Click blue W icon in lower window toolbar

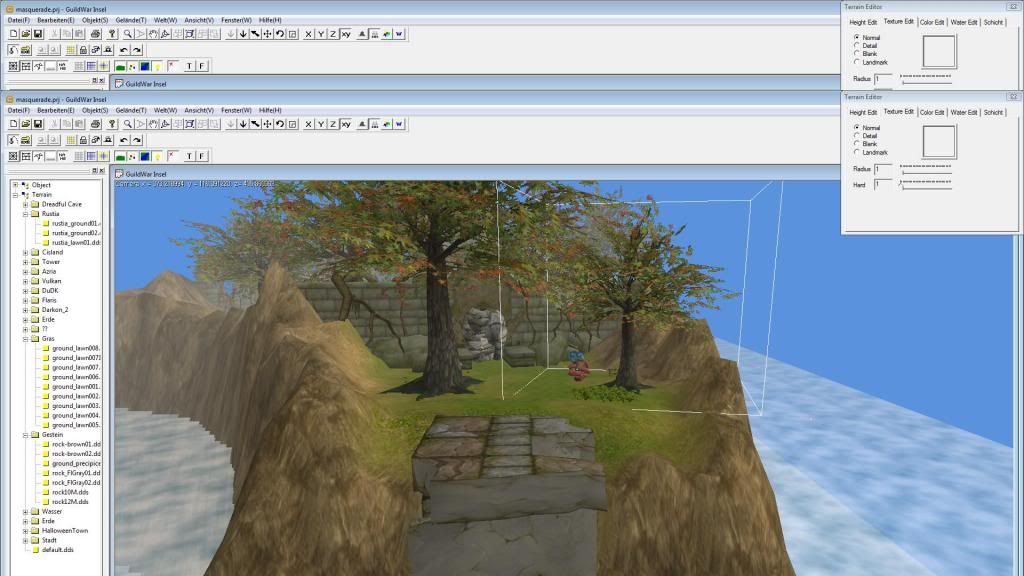pyautogui.click(x=399, y=124)
